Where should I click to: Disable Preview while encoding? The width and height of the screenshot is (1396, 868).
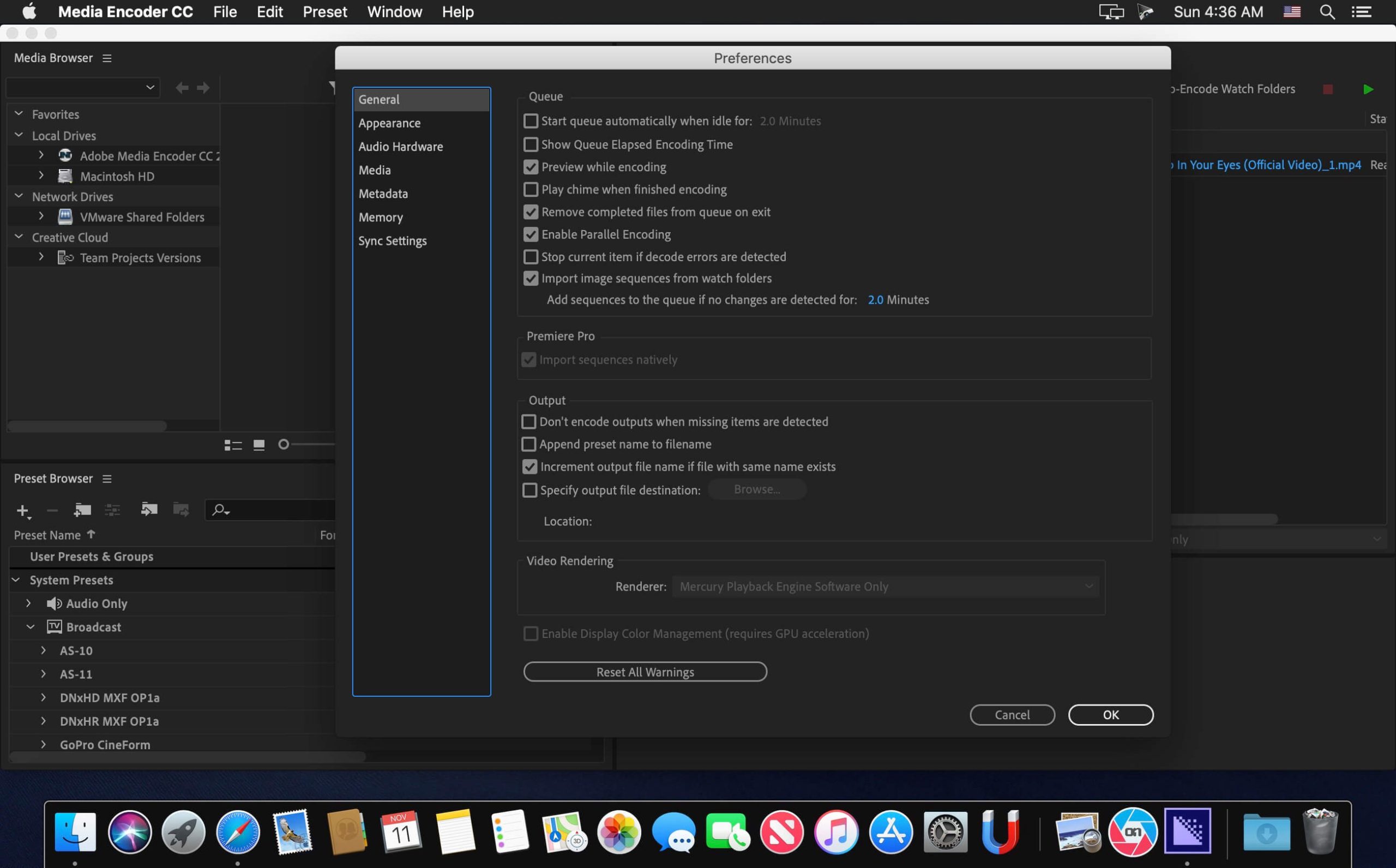point(531,166)
